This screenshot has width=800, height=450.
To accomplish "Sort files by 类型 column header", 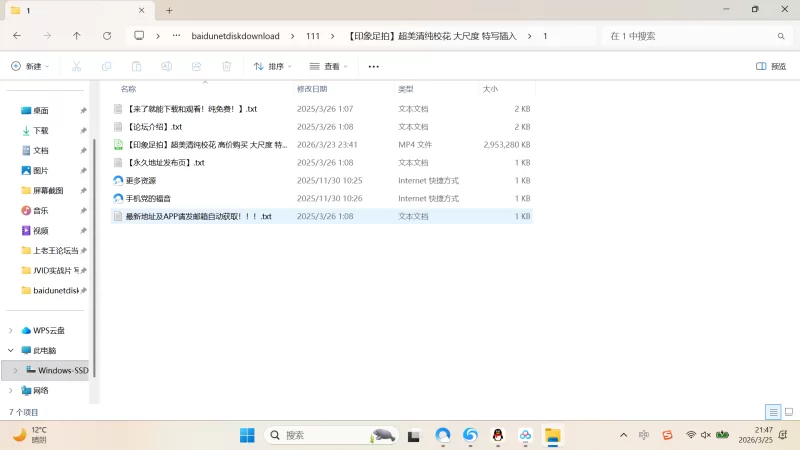I will click(x=406, y=89).
